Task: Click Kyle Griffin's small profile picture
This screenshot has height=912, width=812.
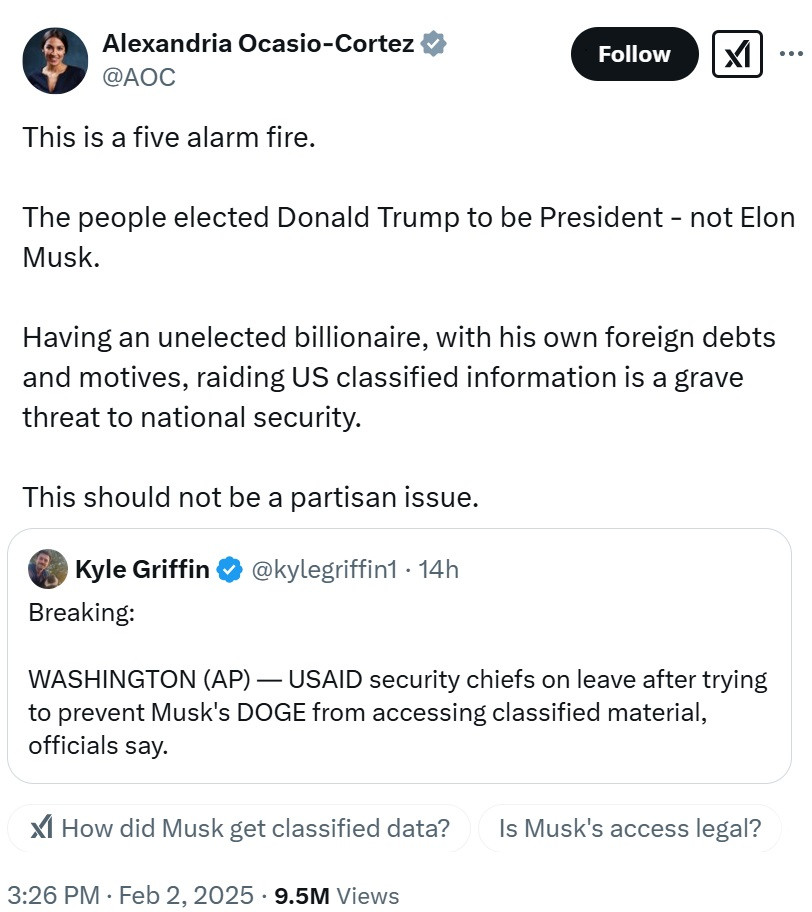Action: [x=48, y=569]
